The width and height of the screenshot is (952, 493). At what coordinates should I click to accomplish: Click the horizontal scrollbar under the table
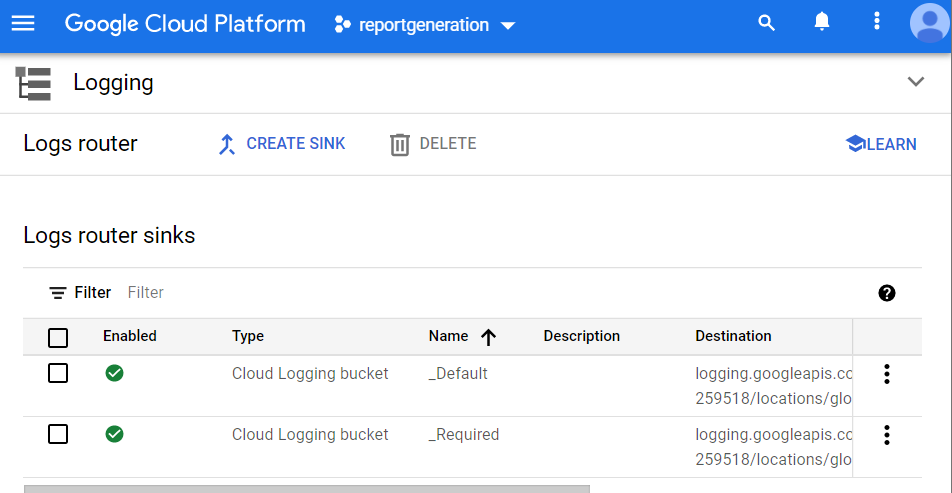point(306,489)
